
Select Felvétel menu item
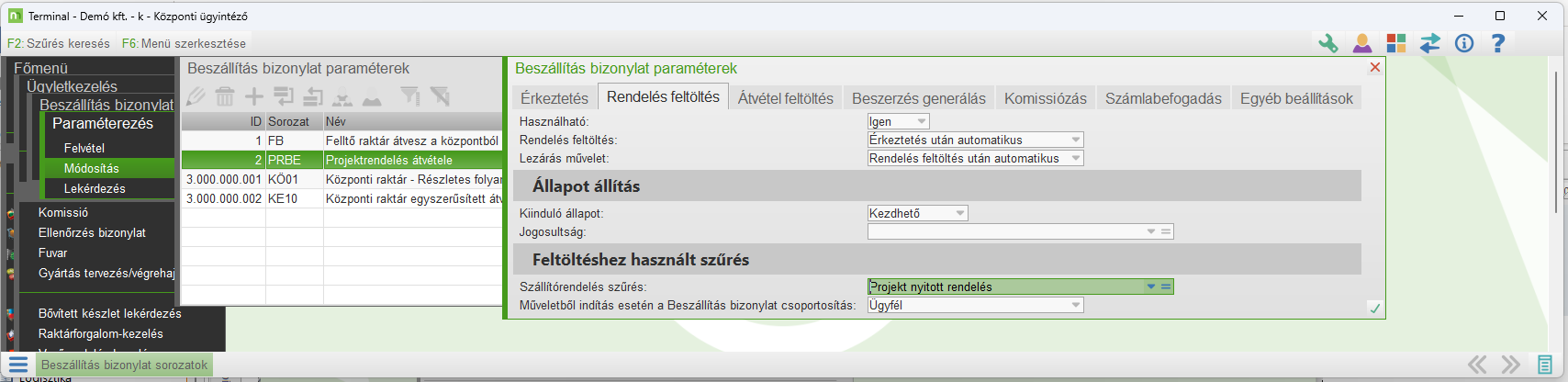click(84, 148)
